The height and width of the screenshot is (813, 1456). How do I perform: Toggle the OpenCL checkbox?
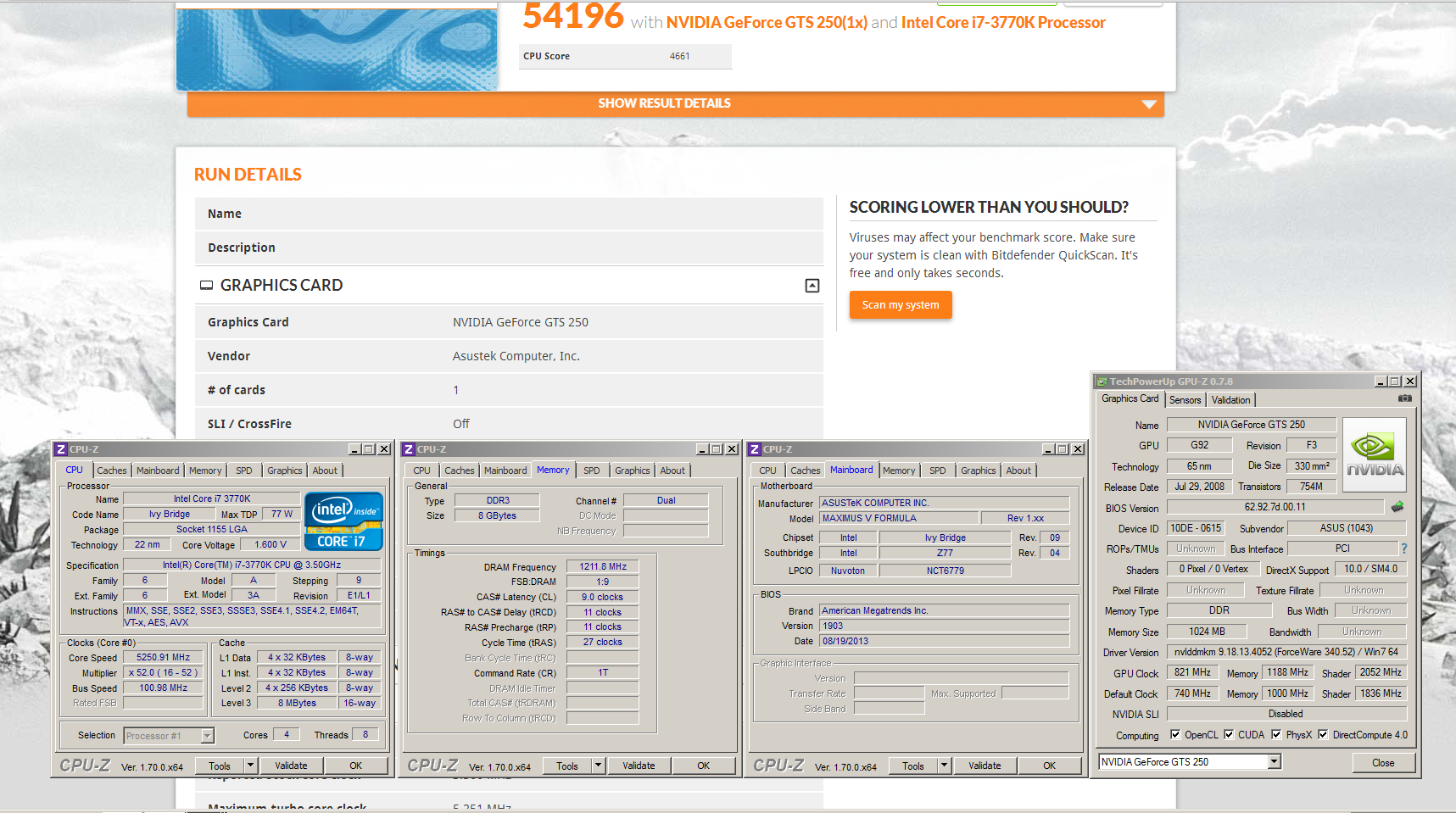click(1175, 735)
